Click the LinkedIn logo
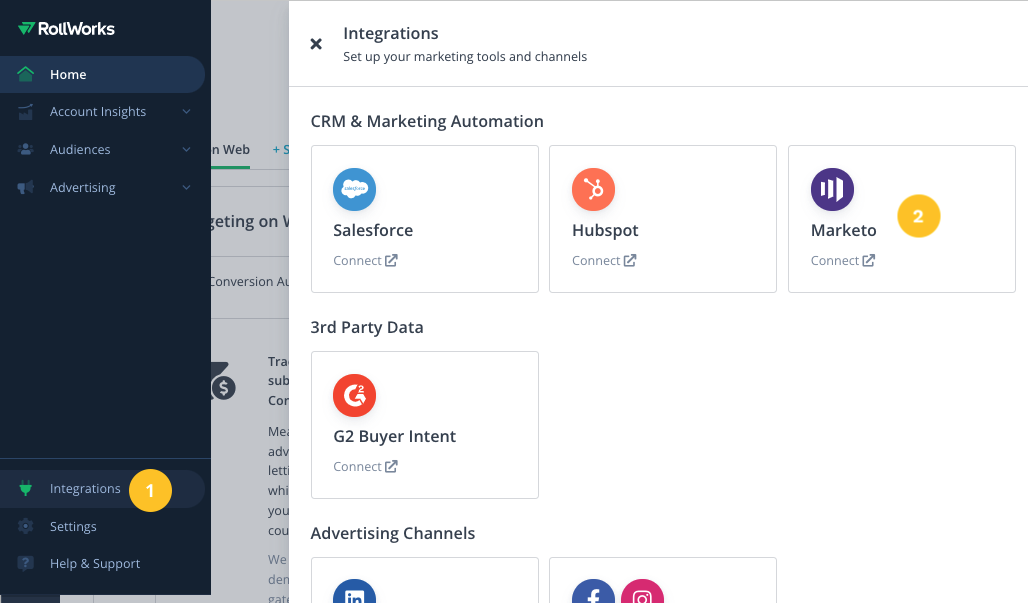This screenshot has height=603, width=1028. [355, 591]
